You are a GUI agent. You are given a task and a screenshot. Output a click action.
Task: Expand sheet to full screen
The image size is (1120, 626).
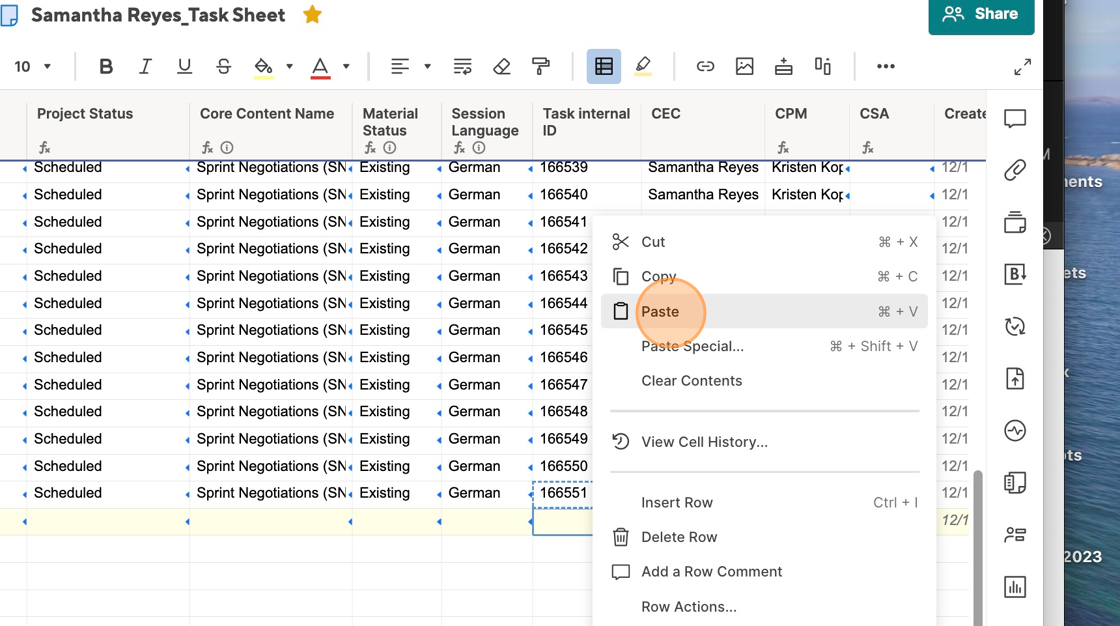coord(1022,67)
